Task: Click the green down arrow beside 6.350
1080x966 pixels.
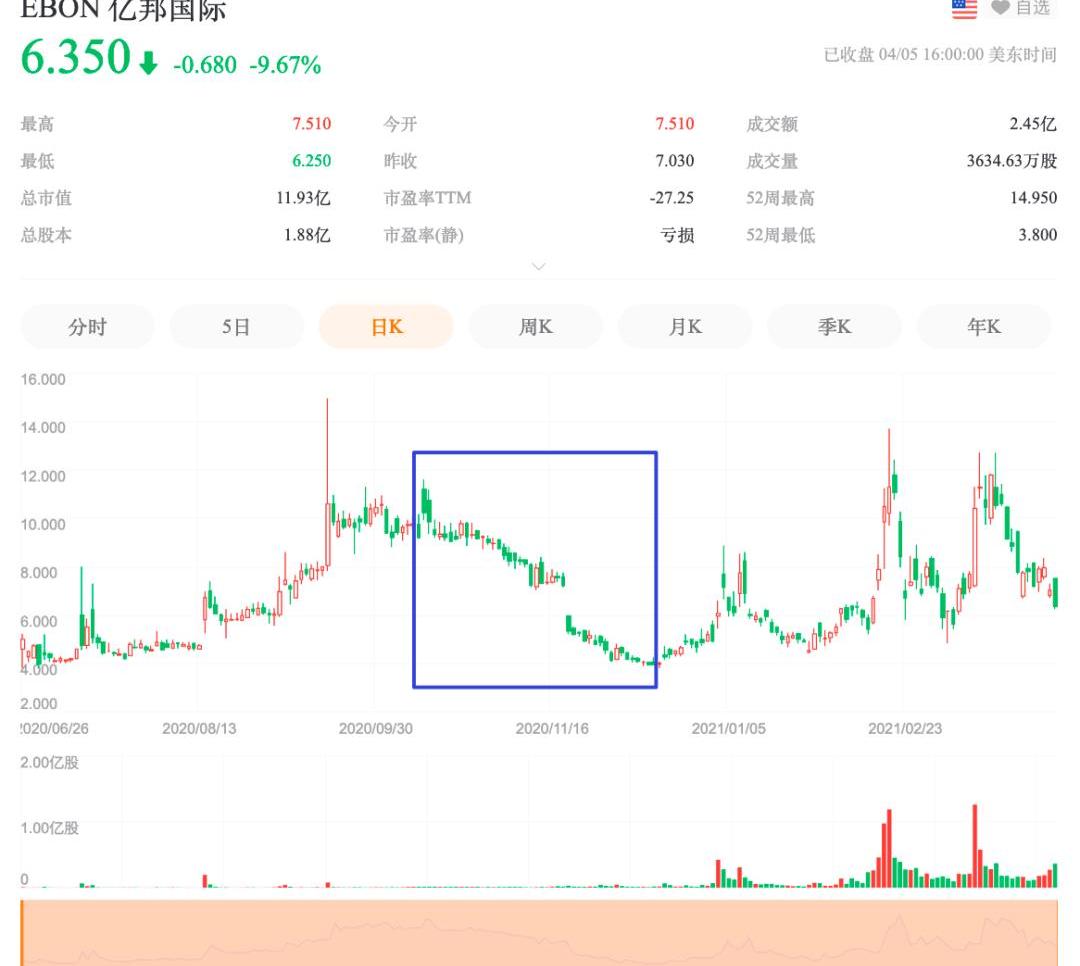Action: tap(148, 64)
